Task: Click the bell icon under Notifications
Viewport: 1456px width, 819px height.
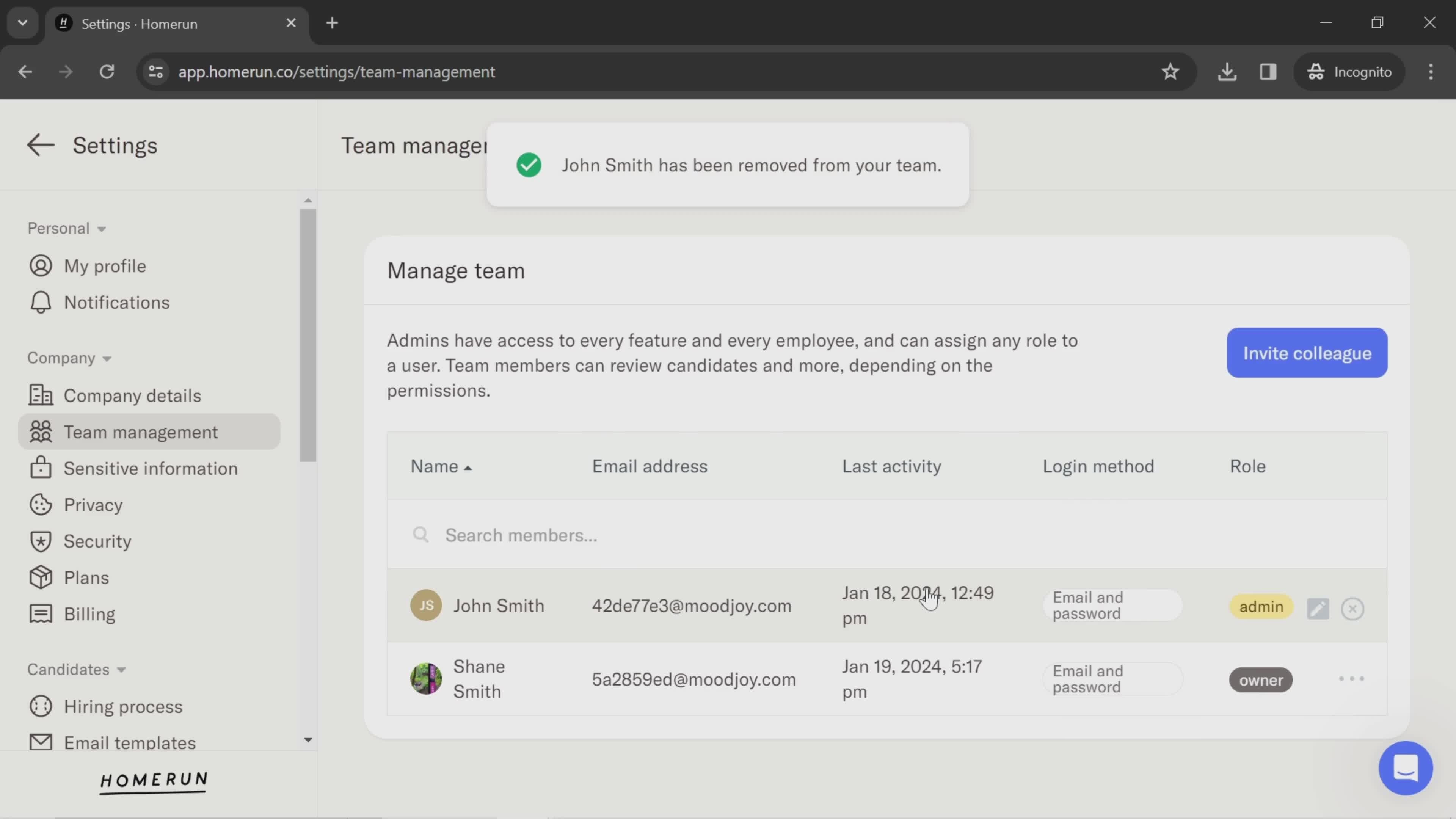Action: tap(40, 302)
